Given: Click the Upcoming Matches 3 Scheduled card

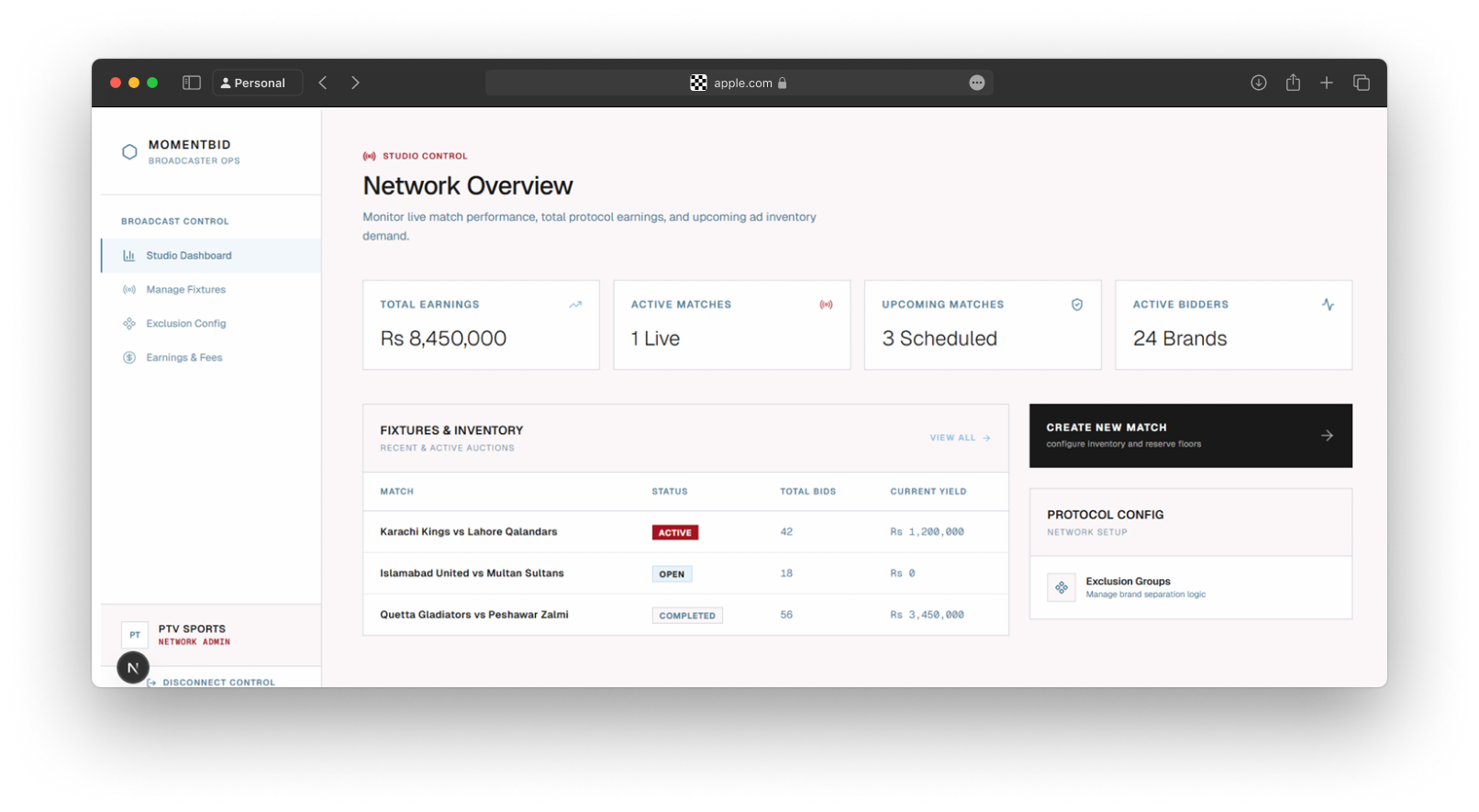Looking at the screenshot, I should 983,325.
